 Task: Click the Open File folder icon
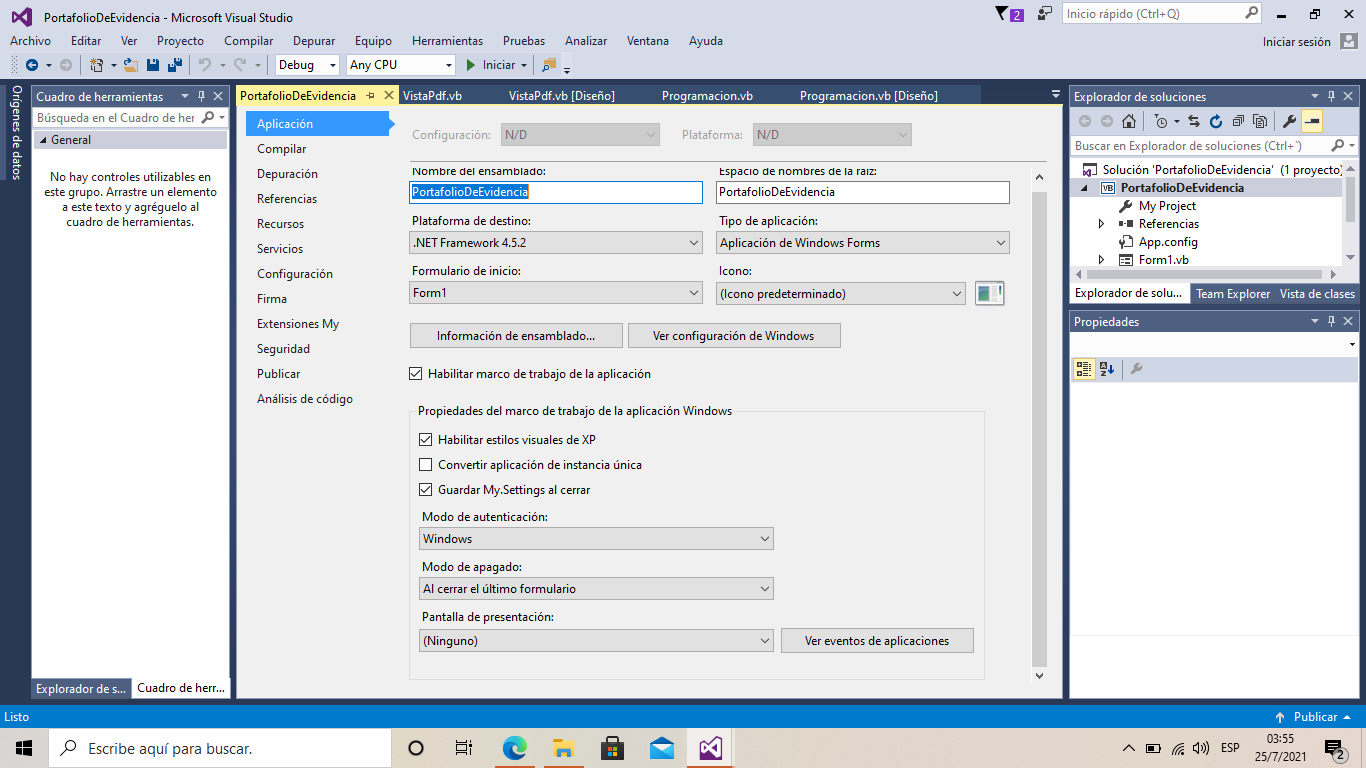tap(130, 65)
